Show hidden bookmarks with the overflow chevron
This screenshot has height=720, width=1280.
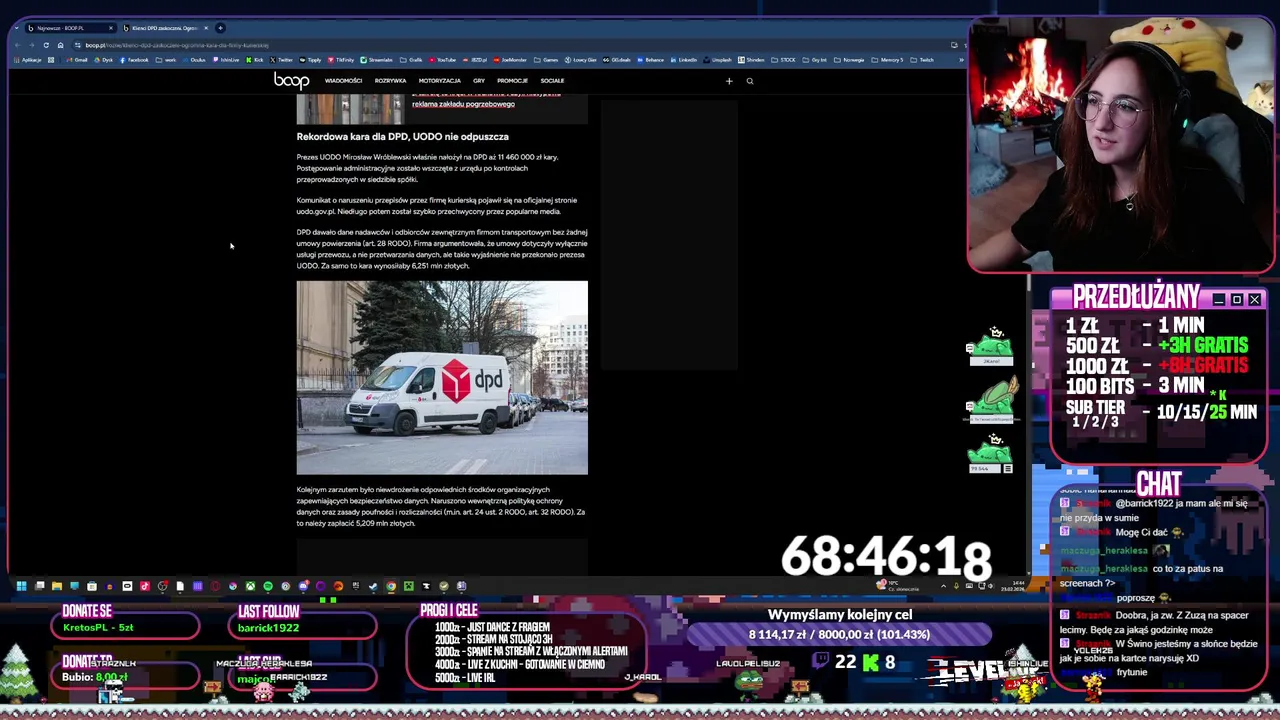pos(960,60)
